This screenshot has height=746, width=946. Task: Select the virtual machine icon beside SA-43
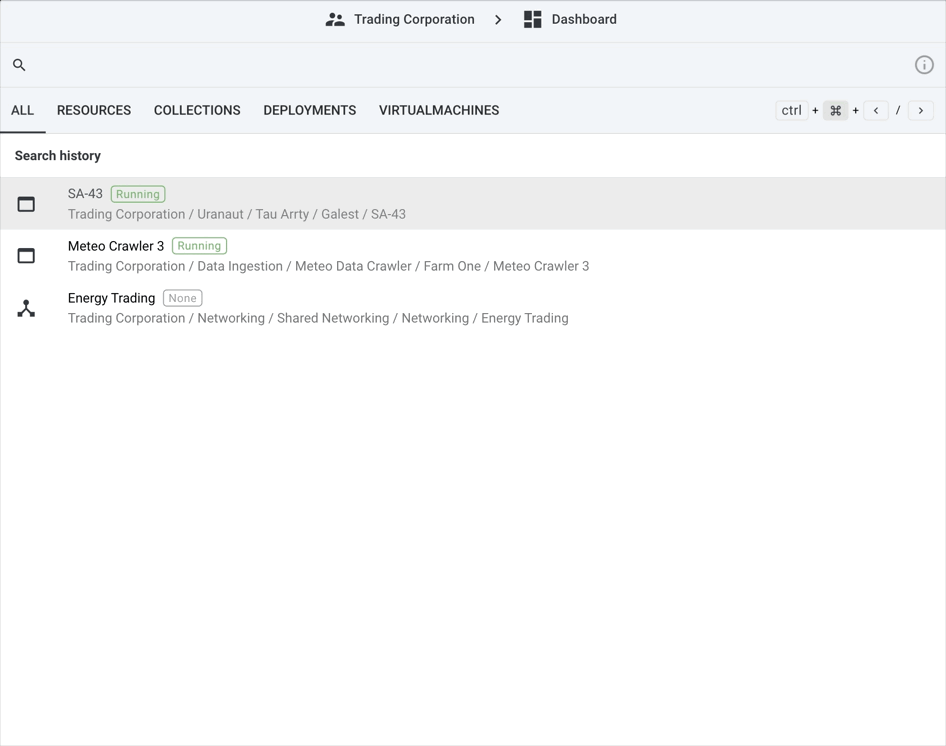pos(25,204)
